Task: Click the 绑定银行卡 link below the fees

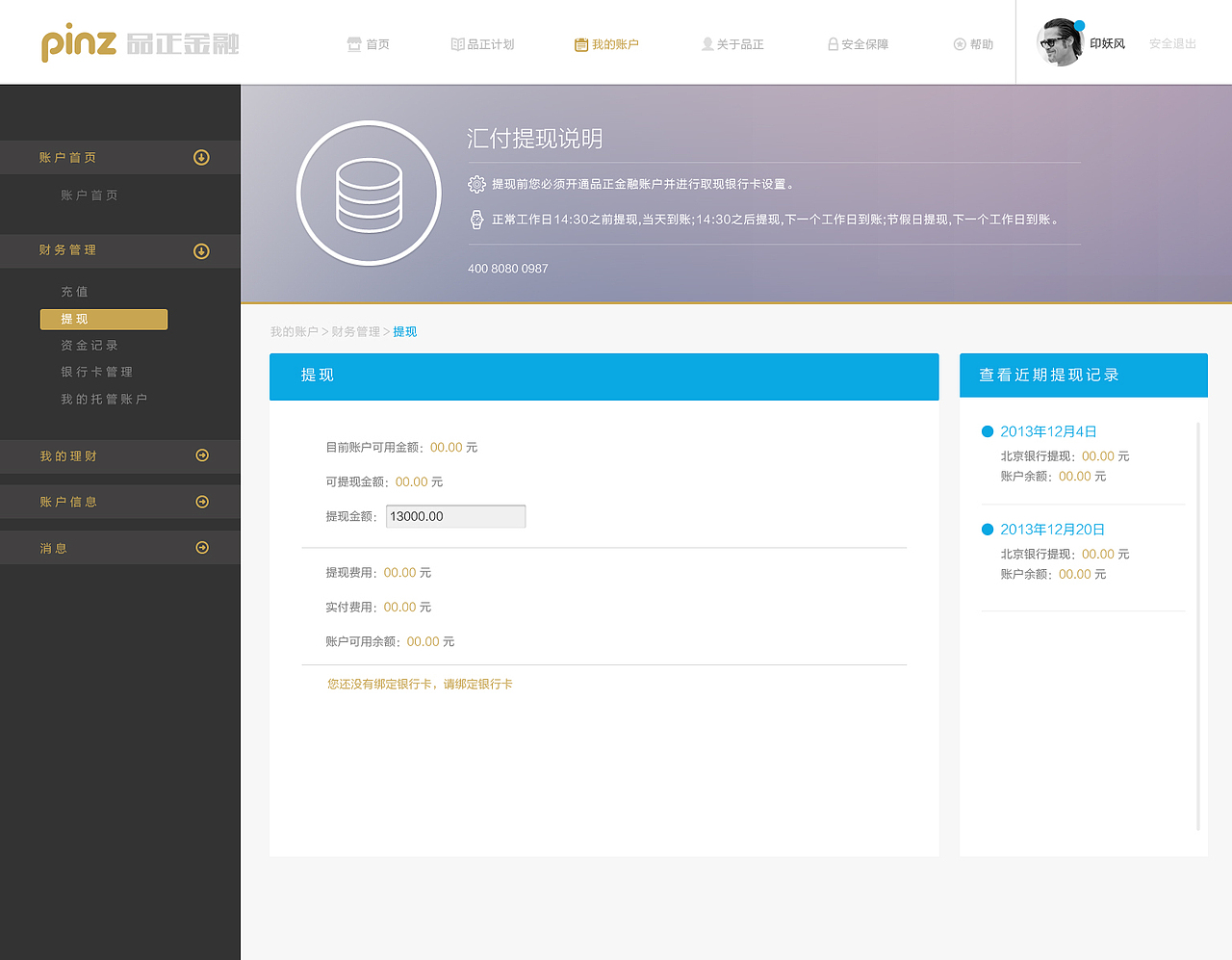Action: (484, 684)
